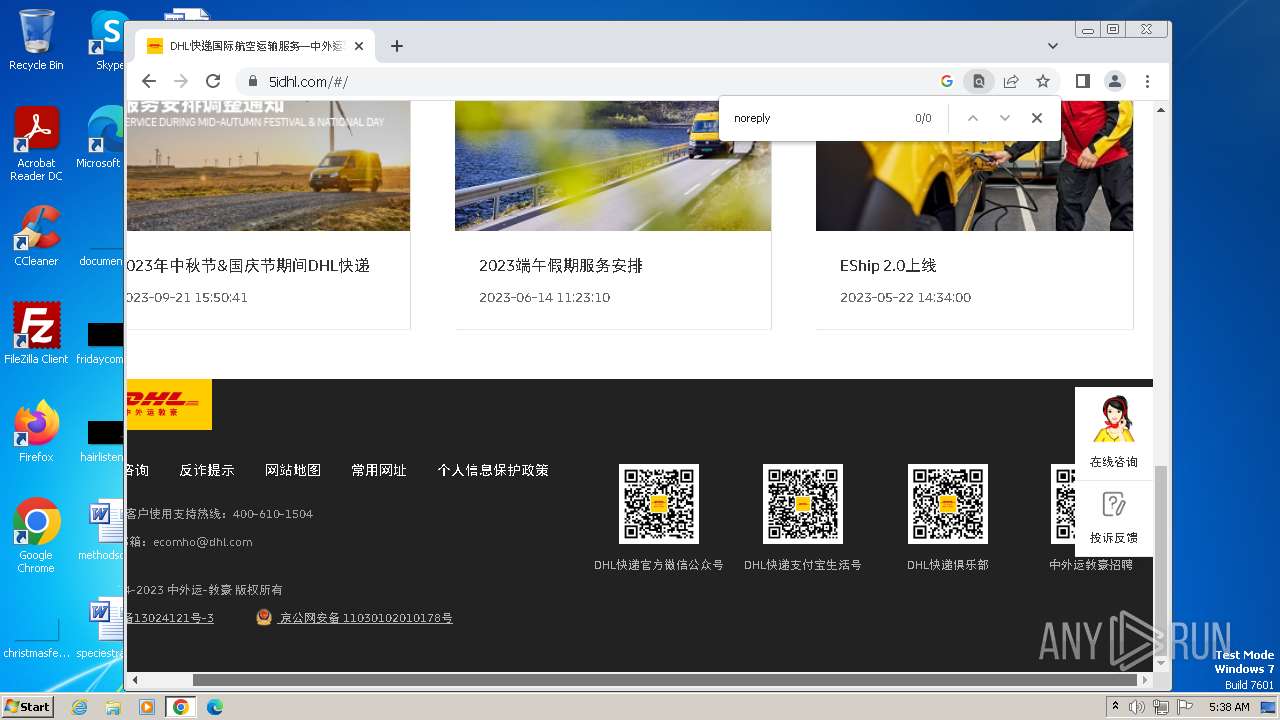This screenshot has height=720, width=1280.
Task: Open 反诈提示 footer link
Action: click(207, 470)
